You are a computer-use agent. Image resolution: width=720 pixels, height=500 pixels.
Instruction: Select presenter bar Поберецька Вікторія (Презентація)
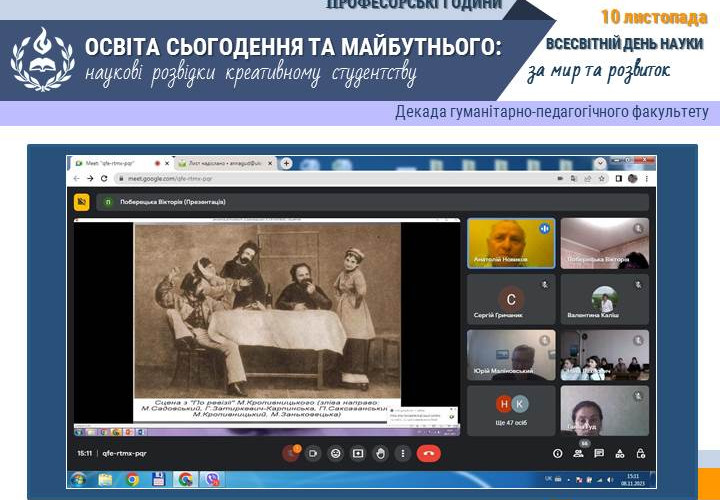coord(372,202)
